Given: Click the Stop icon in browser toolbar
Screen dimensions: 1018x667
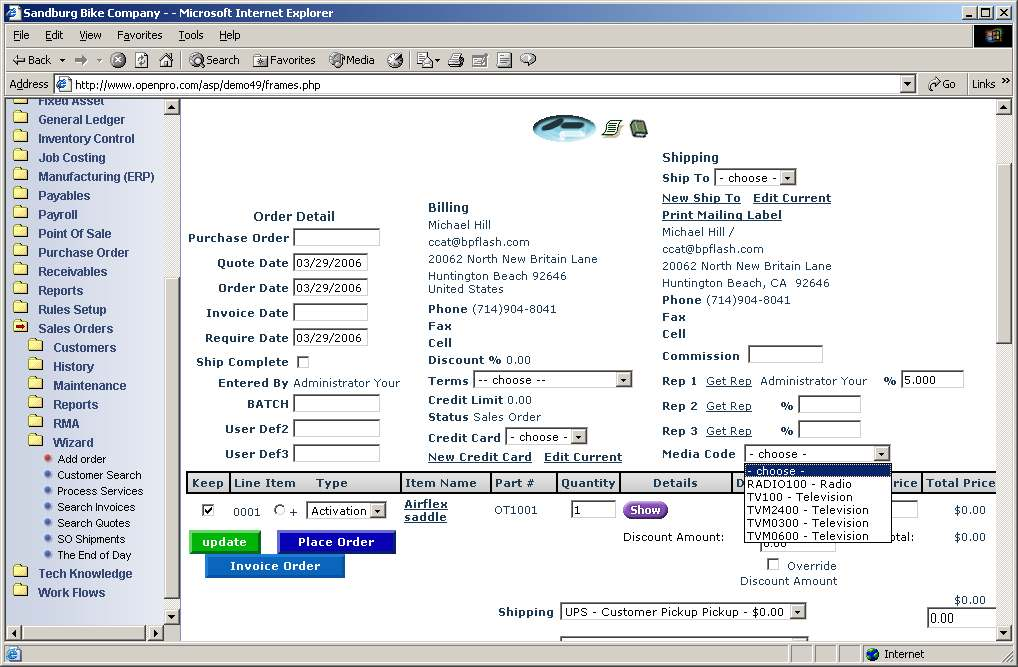Looking at the screenshot, I should pyautogui.click(x=118, y=60).
